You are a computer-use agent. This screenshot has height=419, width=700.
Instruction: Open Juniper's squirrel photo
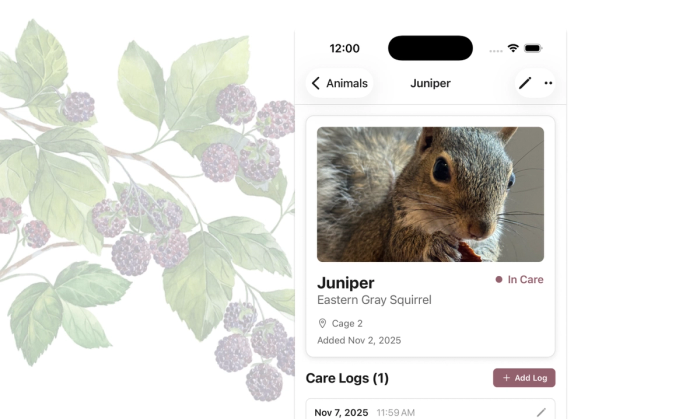coord(430,194)
